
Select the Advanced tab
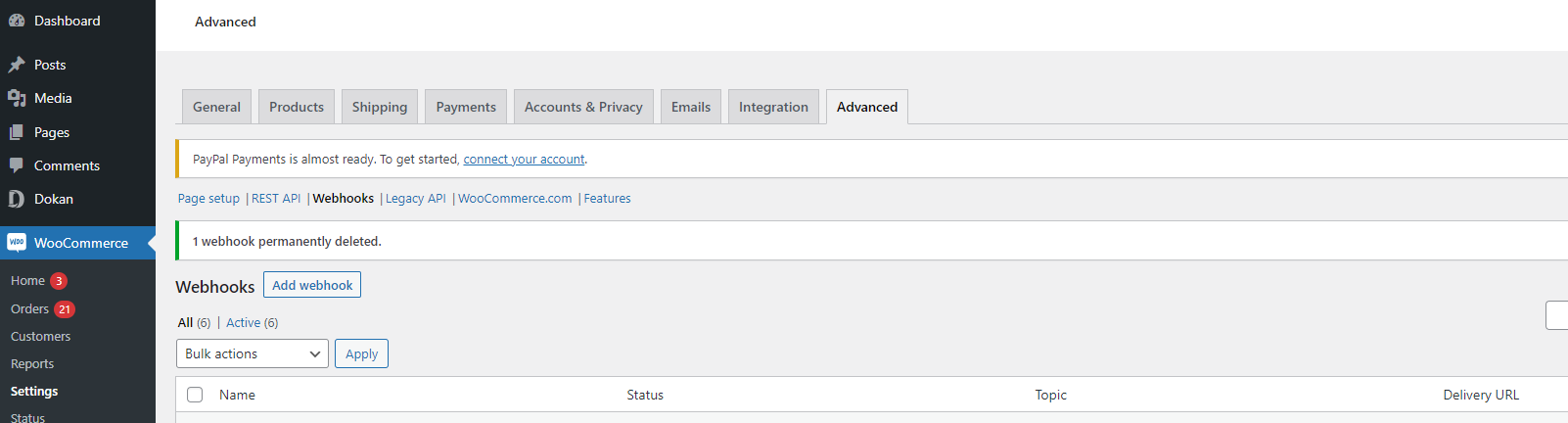pyautogui.click(x=867, y=107)
